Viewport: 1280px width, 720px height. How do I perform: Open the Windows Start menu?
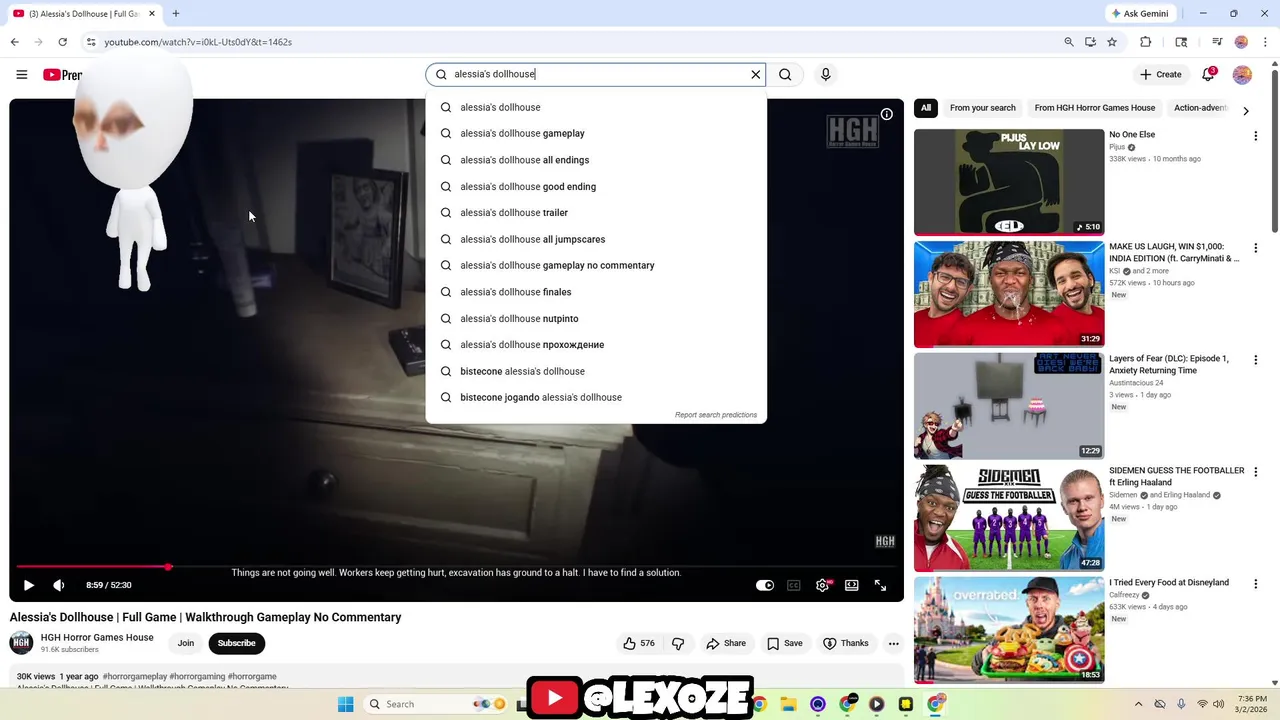pos(345,704)
